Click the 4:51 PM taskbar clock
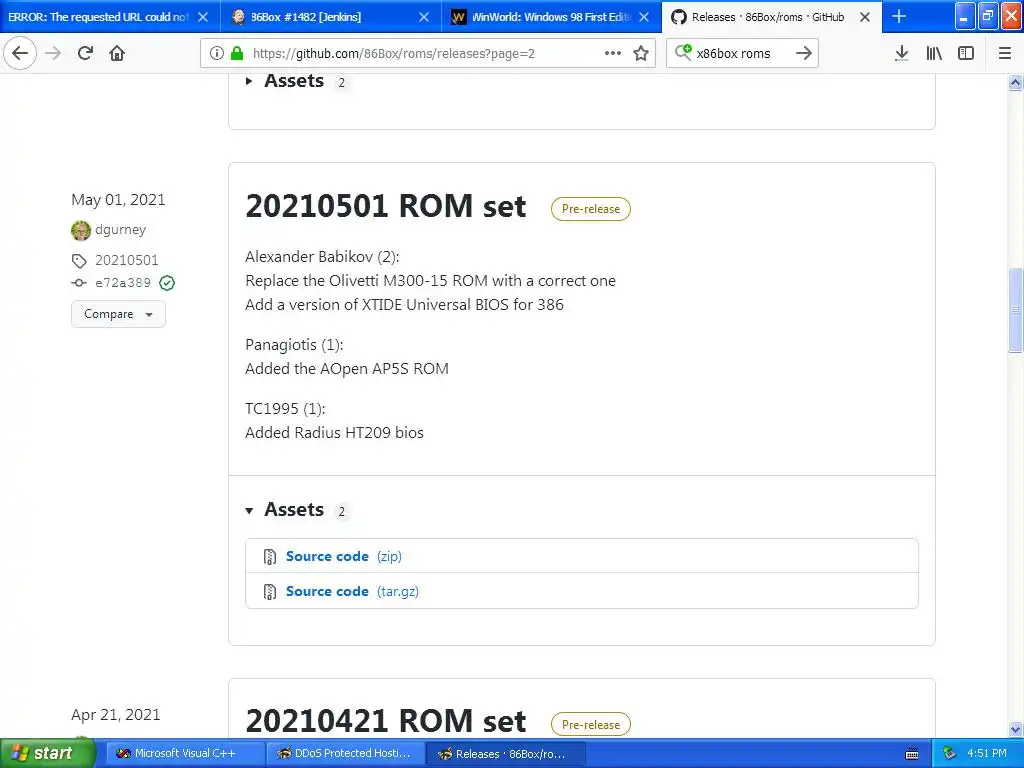Image resolution: width=1024 pixels, height=768 pixels. [987, 754]
